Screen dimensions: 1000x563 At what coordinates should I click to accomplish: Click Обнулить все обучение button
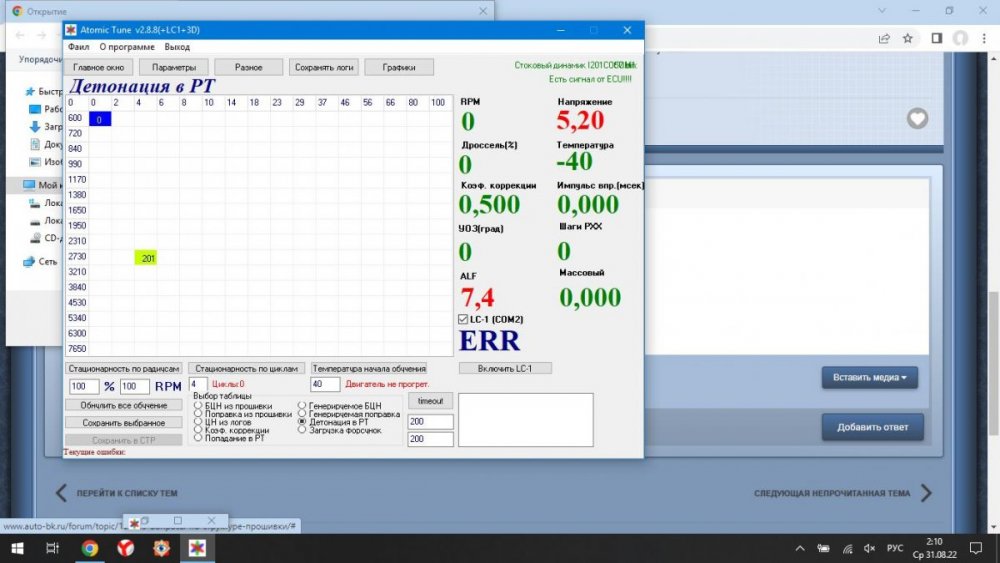[x=124, y=405]
